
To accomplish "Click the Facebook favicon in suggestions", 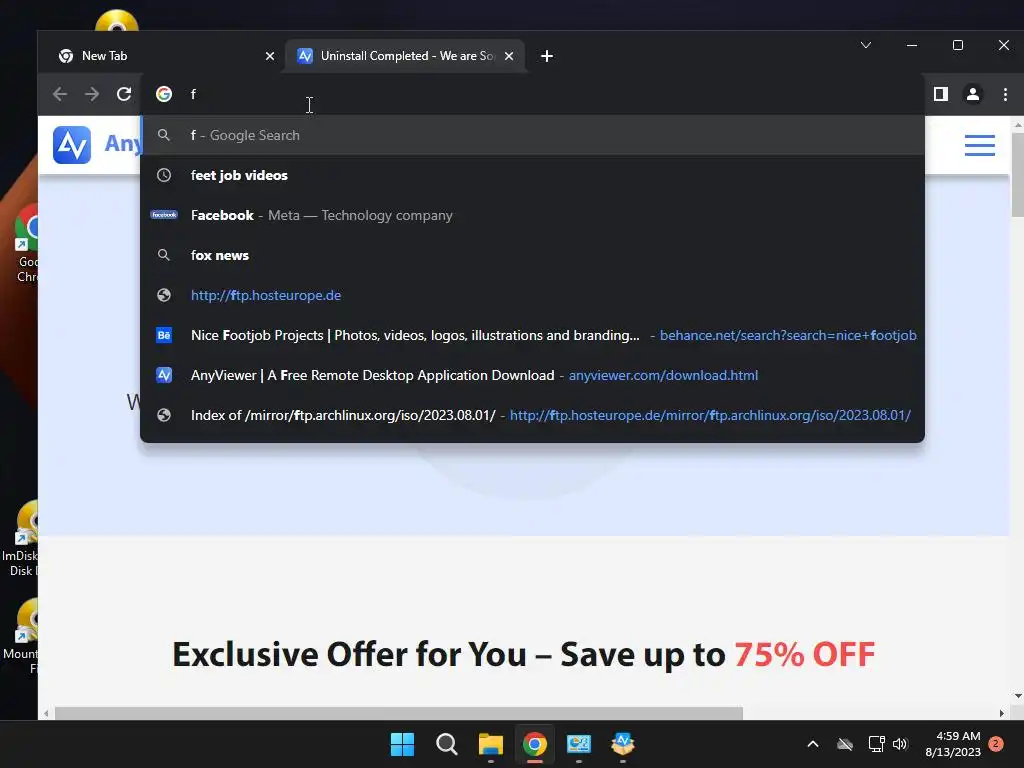I will pos(164,215).
